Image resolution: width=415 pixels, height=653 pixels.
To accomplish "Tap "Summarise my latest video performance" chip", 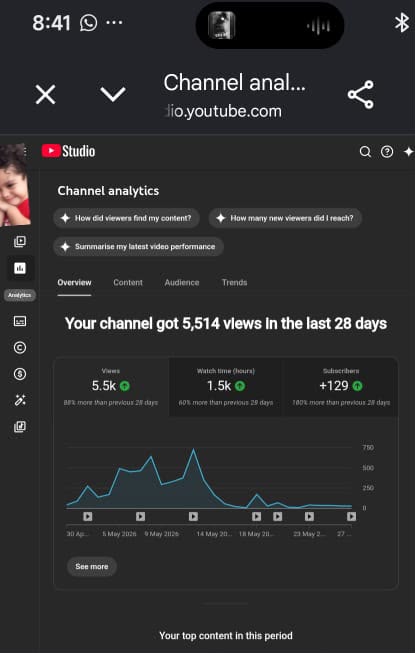I will [x=138, y=247].
